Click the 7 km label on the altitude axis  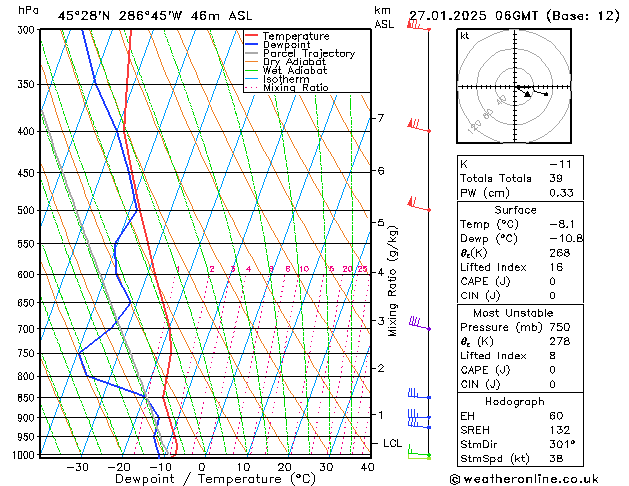pos(381,118)
